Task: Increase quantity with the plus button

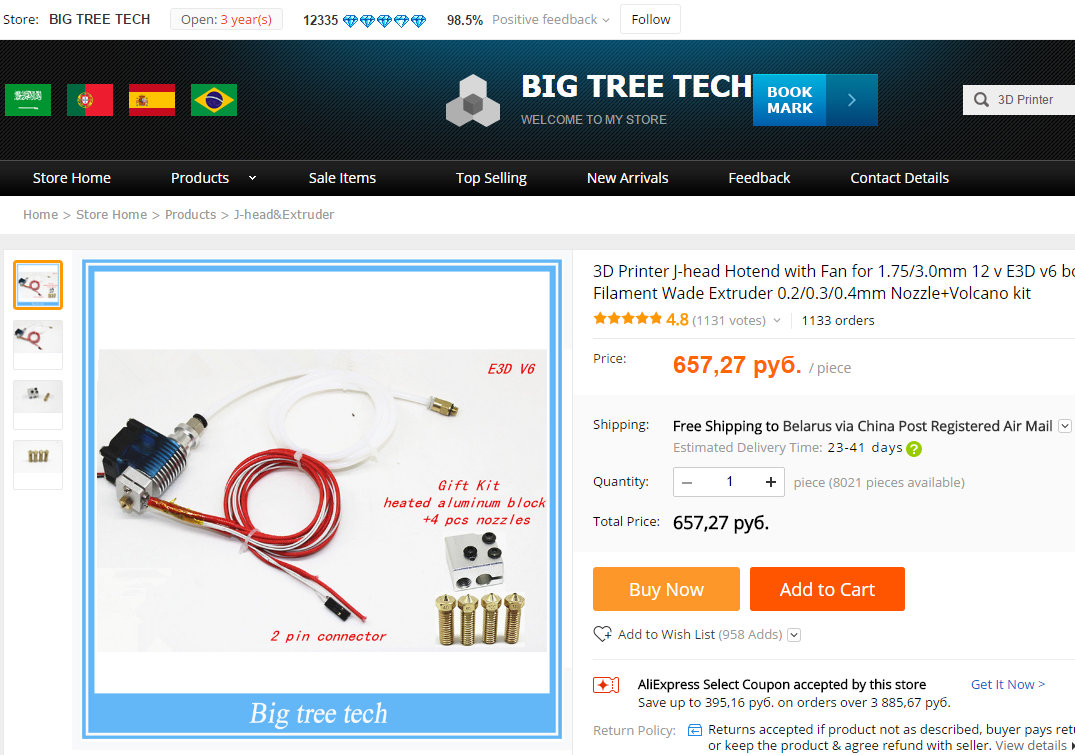Action: coord(771,482)
